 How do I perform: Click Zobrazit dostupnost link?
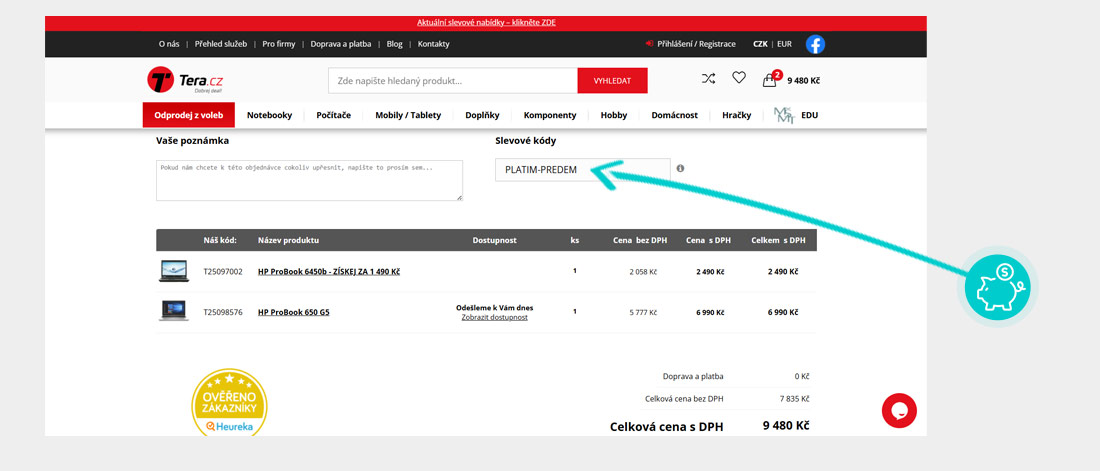494,317
